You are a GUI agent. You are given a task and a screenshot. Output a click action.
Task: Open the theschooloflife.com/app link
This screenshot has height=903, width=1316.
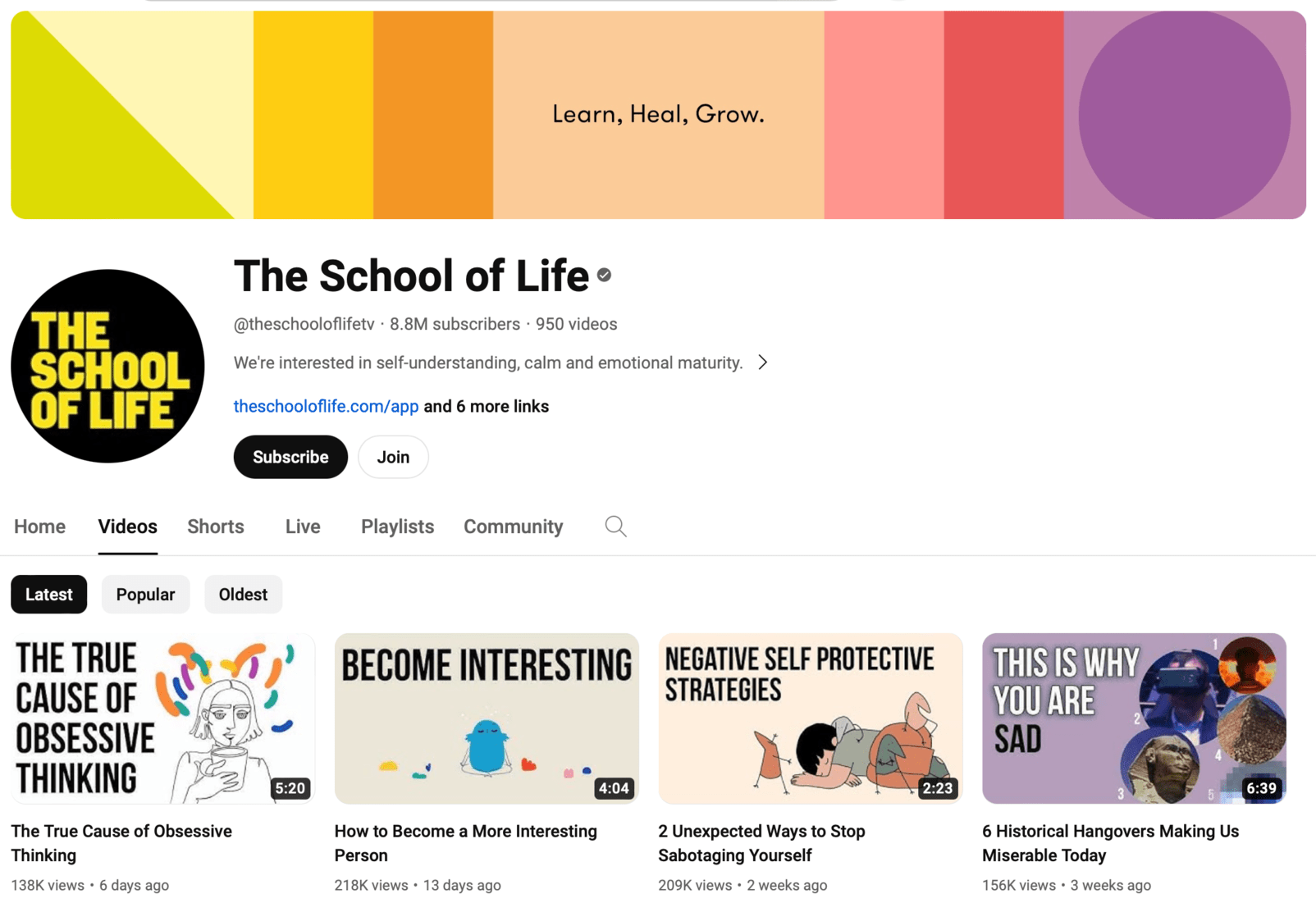pyautogui.click(x=326, y=406)
